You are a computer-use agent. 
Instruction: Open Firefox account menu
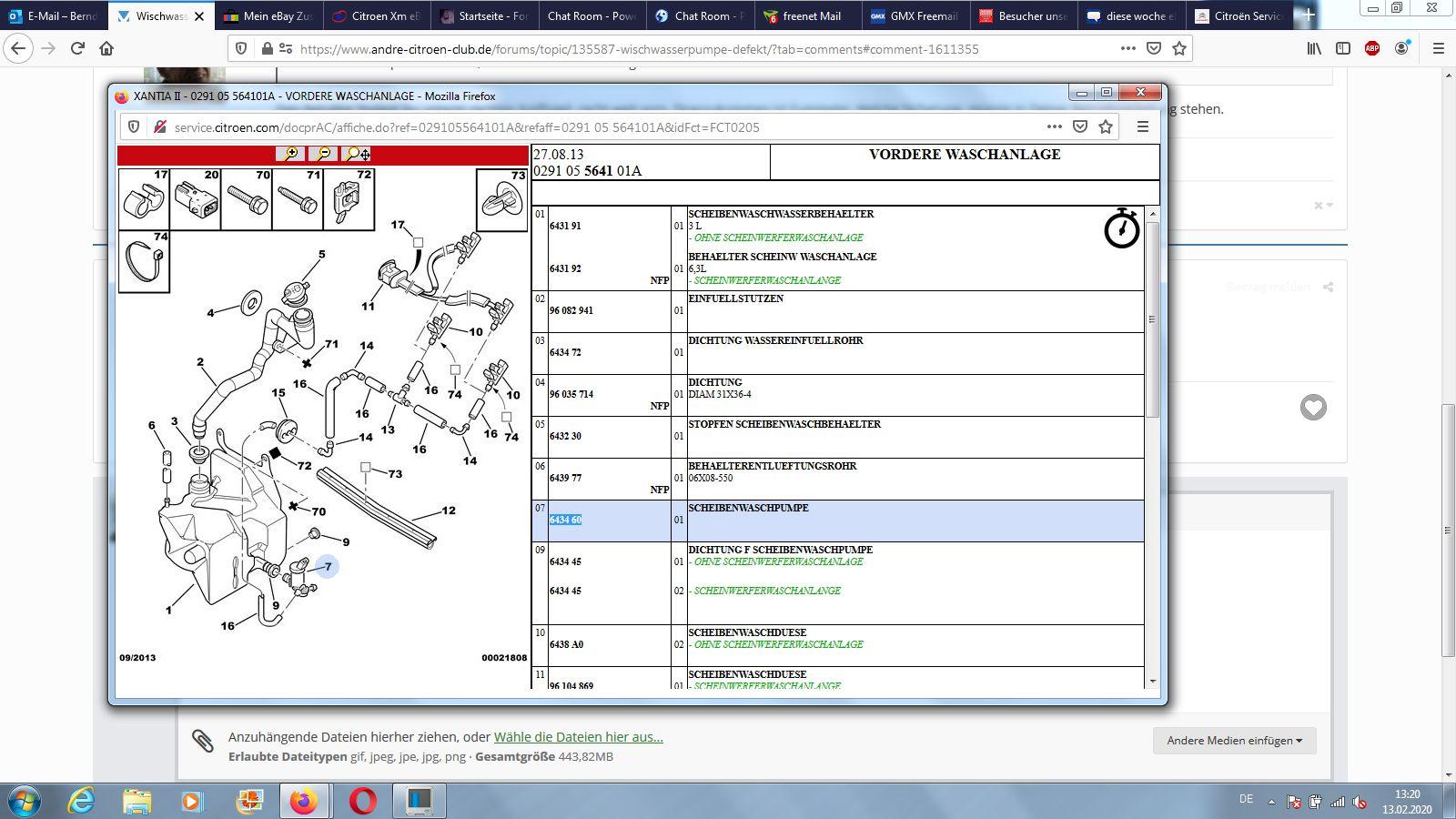pyautogui.click(x=1402, y=48)
